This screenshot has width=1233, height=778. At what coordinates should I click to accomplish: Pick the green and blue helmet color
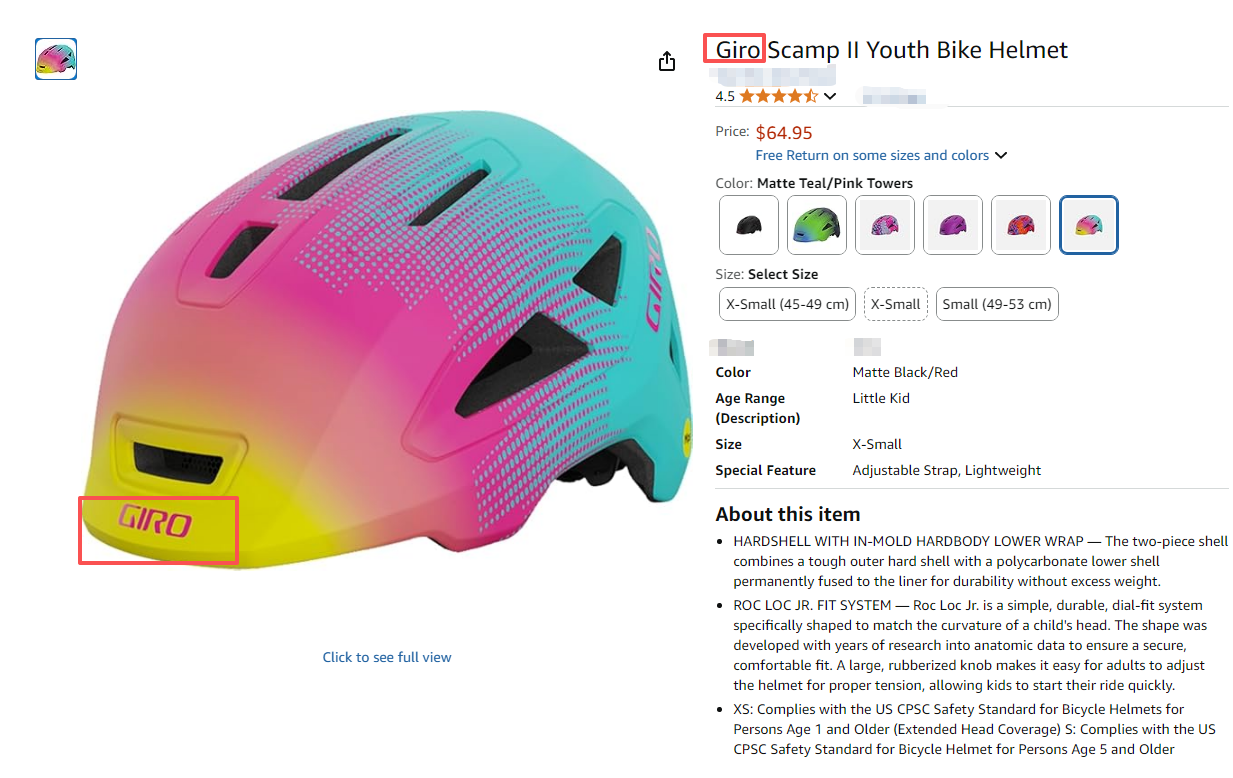click(x=817, y=225)
